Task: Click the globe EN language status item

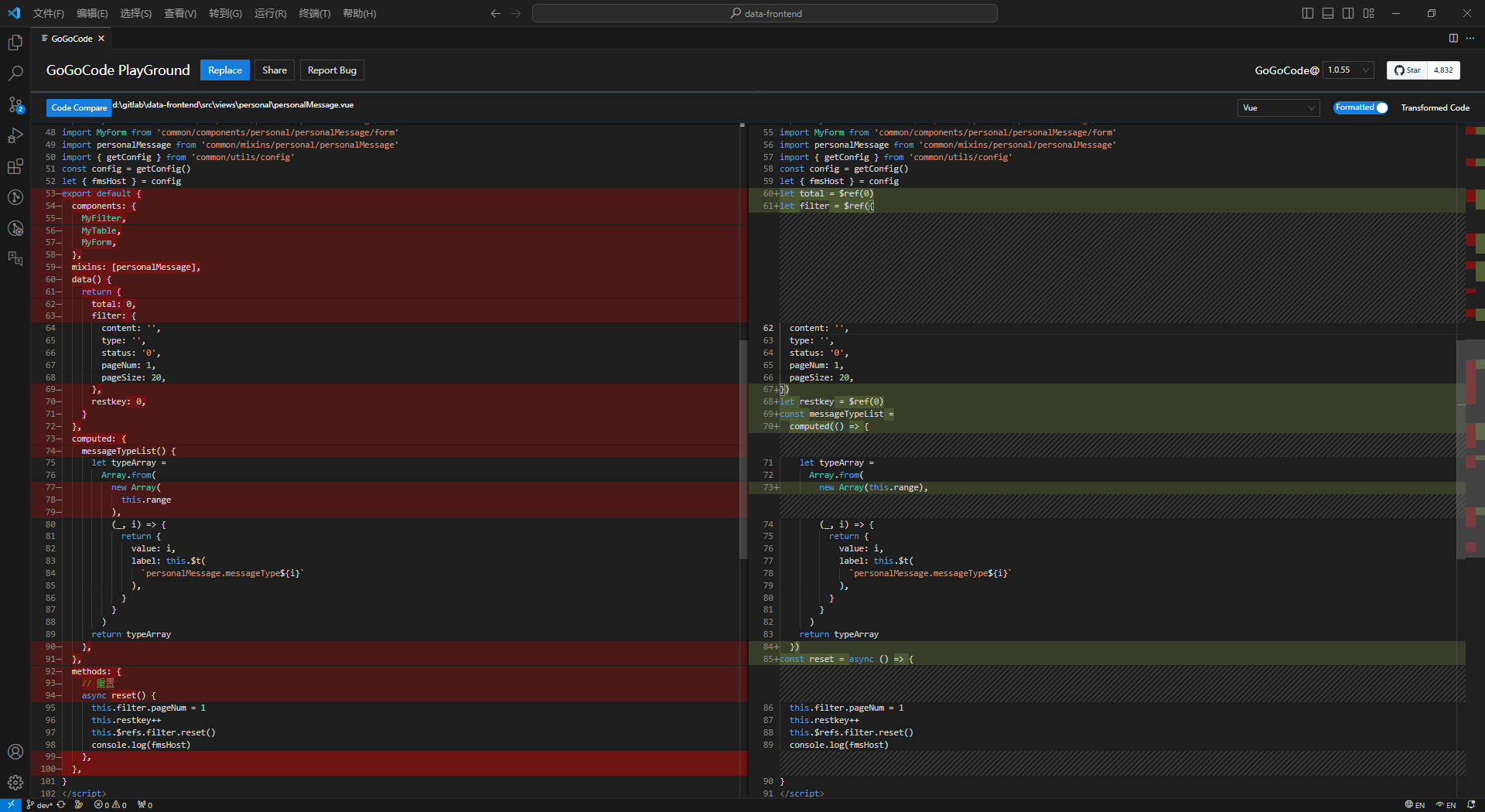Action: pos(1415,805)
